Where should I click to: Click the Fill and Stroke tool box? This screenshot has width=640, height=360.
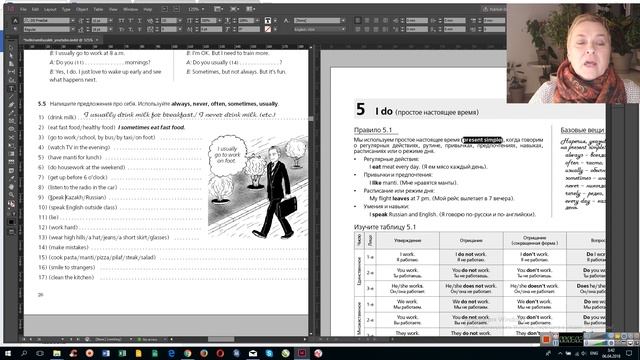(x=11, y=204)
